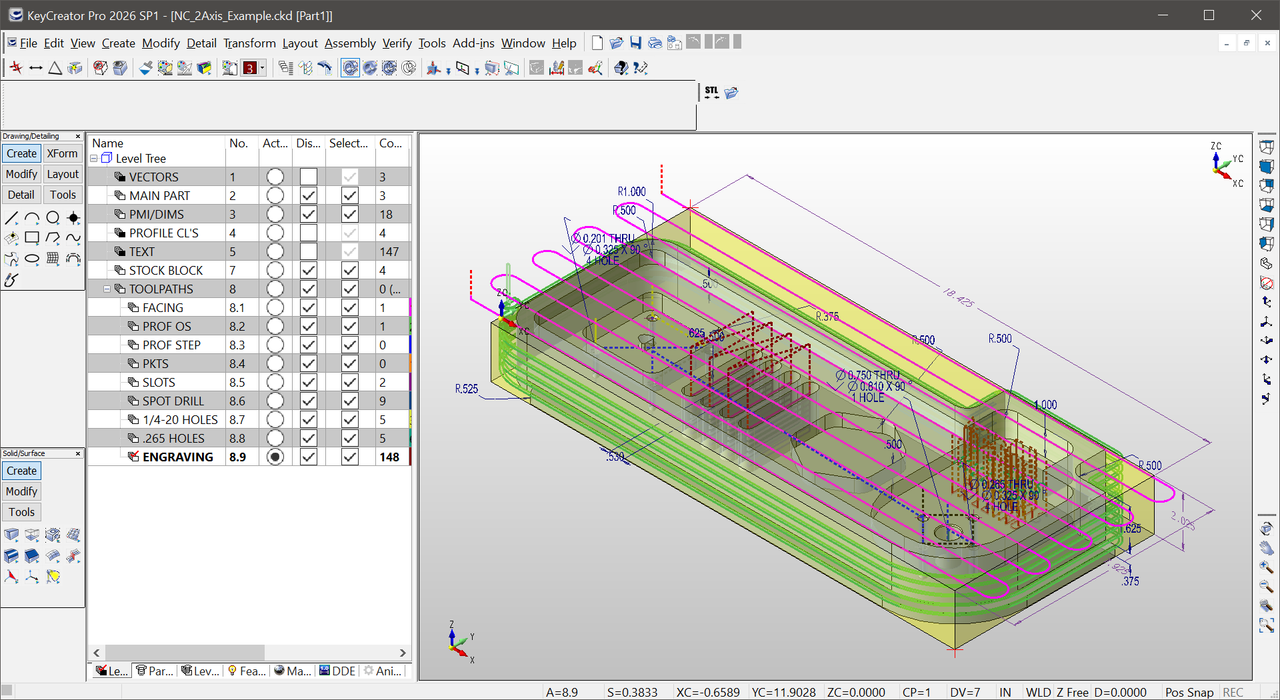The image size is (1280, 700).
Task: Click the zoom out magnifier on right toolbar
Action: tap(1266, 586)
